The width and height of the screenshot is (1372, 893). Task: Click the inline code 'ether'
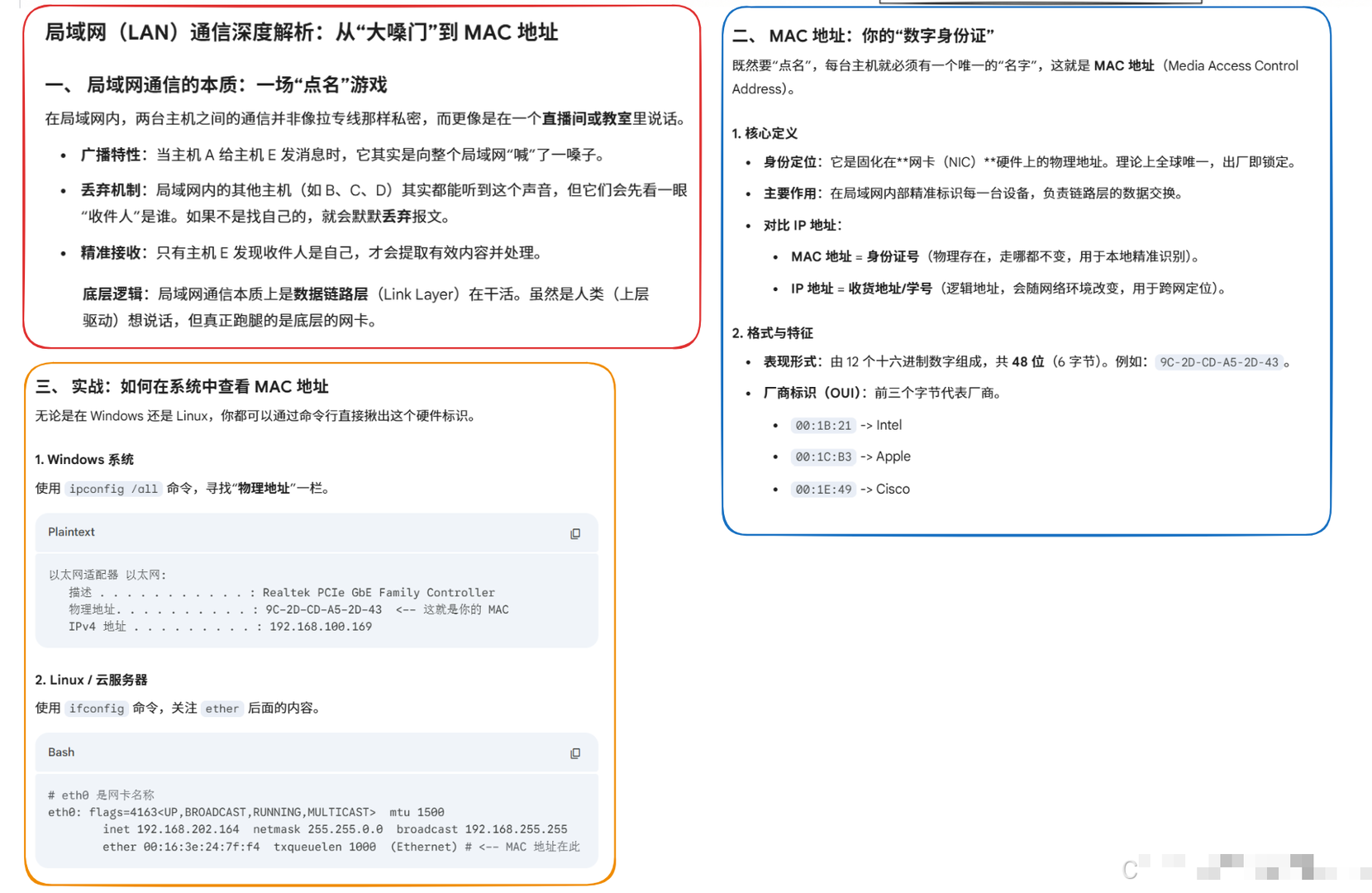222,709
